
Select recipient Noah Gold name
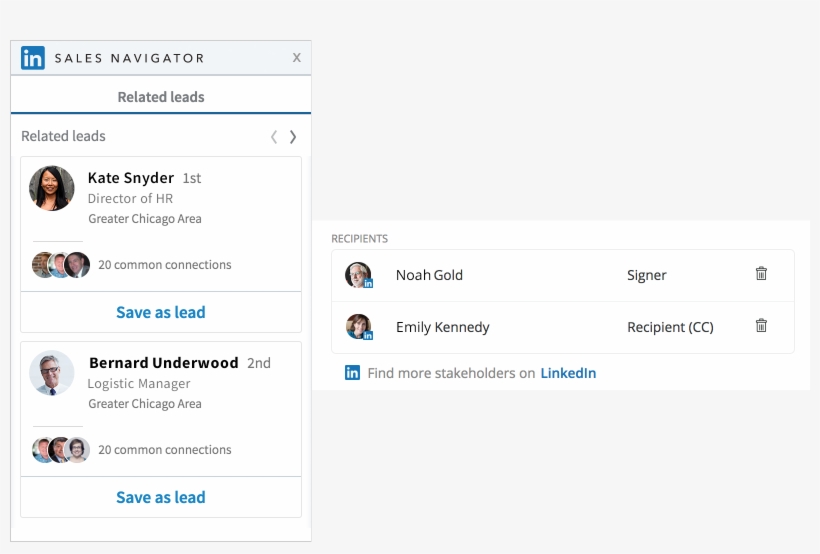(429, 275)
